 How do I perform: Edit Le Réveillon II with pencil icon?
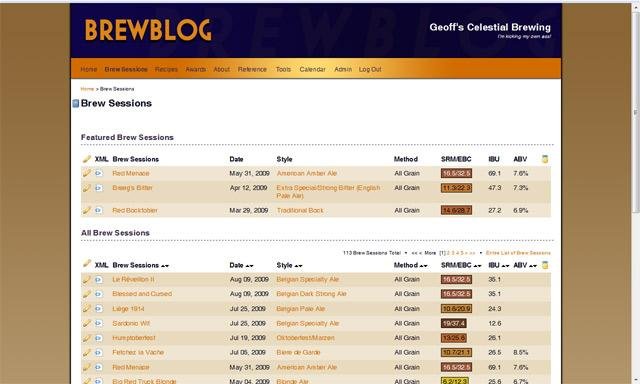click(x=87, y=279)
